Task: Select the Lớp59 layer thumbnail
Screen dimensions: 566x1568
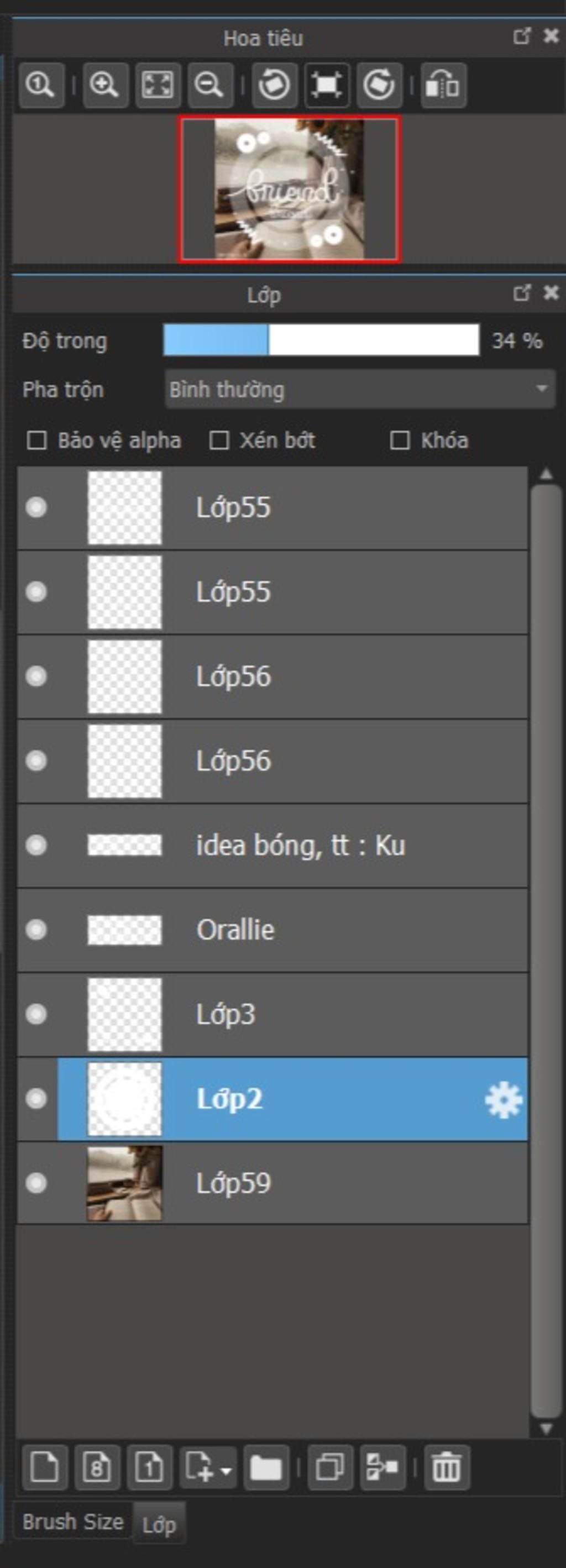Action: click(125, 1183)
